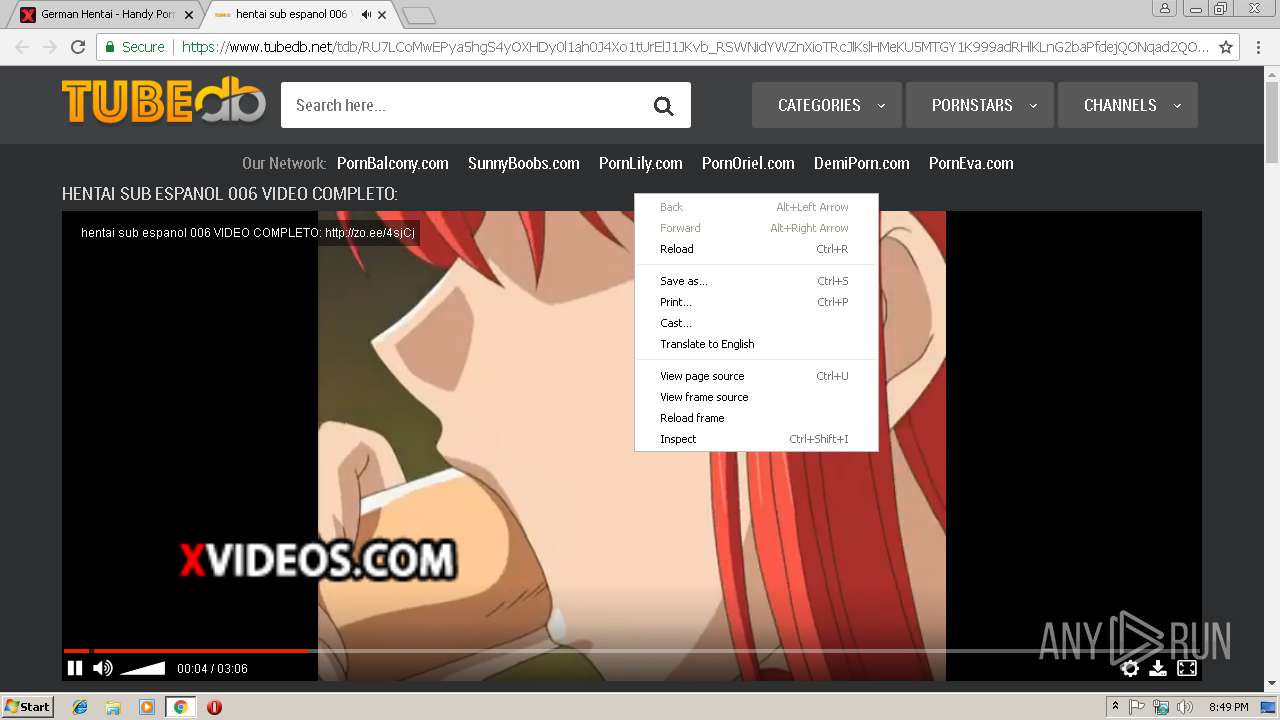Click the Chrome taskbar icon
This screenshot has height=720, width=1280.
180,707
